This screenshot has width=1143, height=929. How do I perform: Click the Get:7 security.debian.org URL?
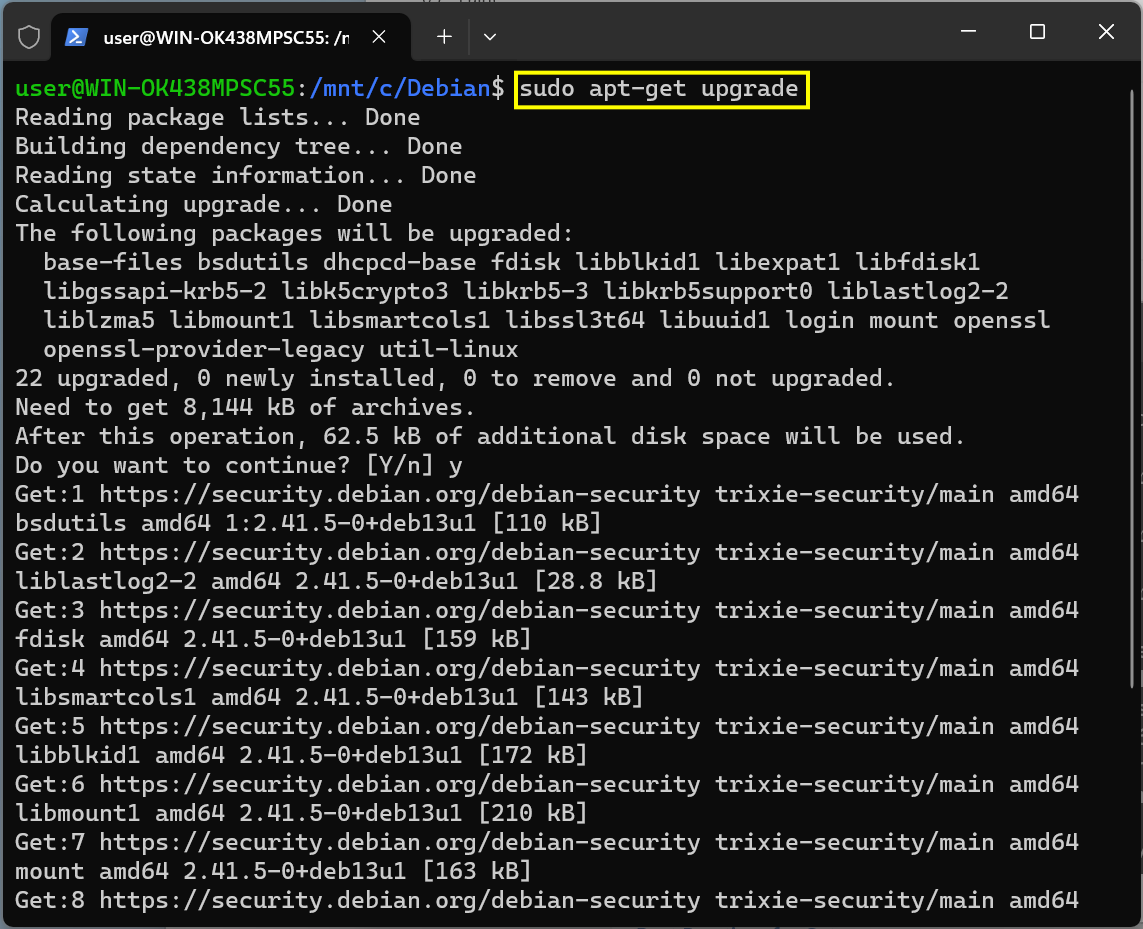(399, 843)
